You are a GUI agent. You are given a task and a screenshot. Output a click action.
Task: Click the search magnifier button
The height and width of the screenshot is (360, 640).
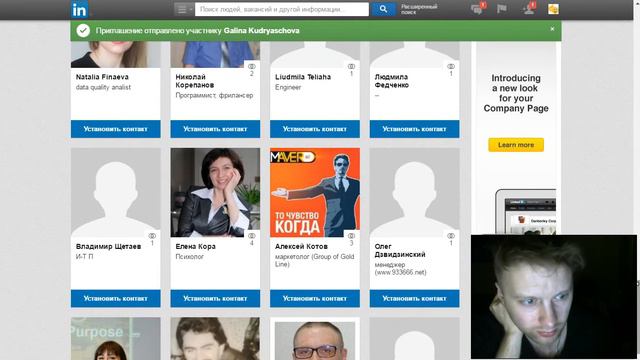point(383,9)
